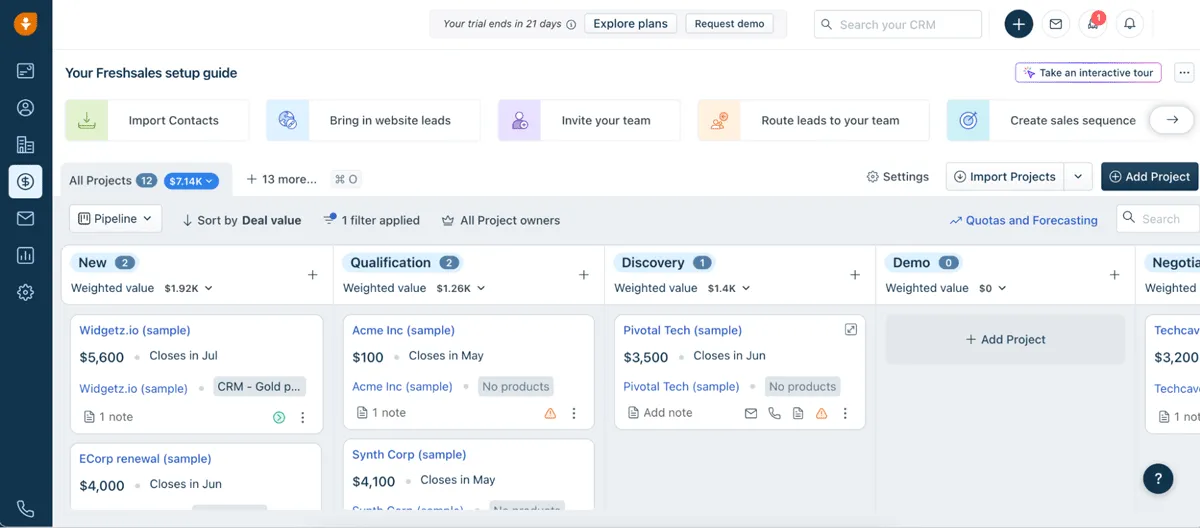Open ECorp renewal (sample) project
This screenshot has width=1200, height=528.
[145, 459]
